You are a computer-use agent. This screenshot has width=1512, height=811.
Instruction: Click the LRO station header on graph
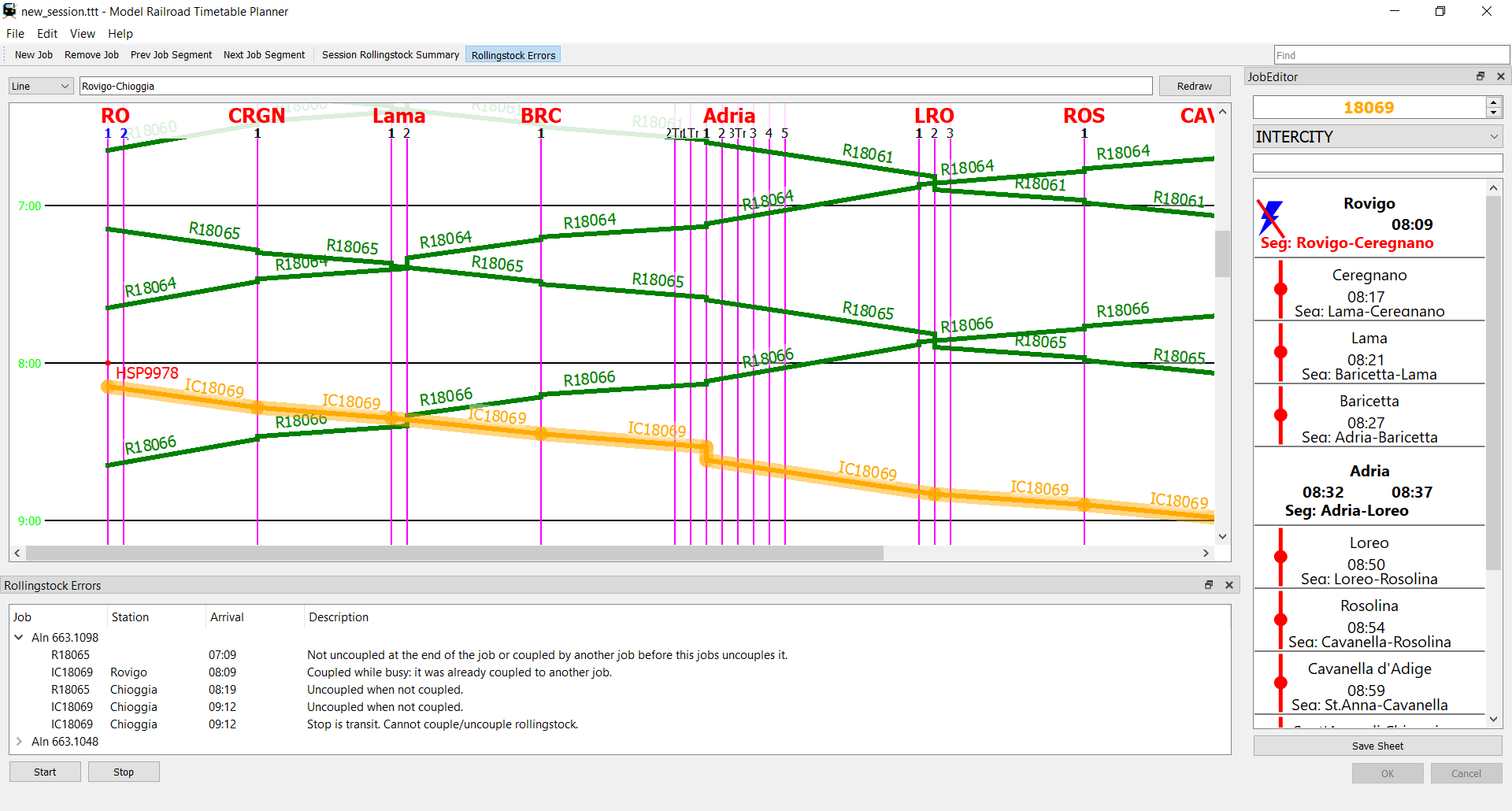point(934,116)
